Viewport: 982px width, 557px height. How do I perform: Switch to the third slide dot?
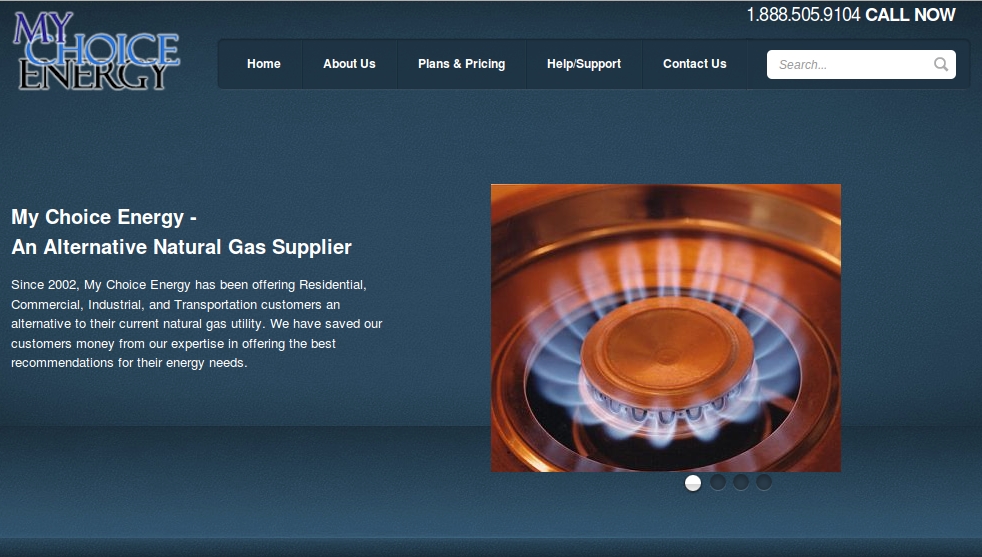[741, 482]
